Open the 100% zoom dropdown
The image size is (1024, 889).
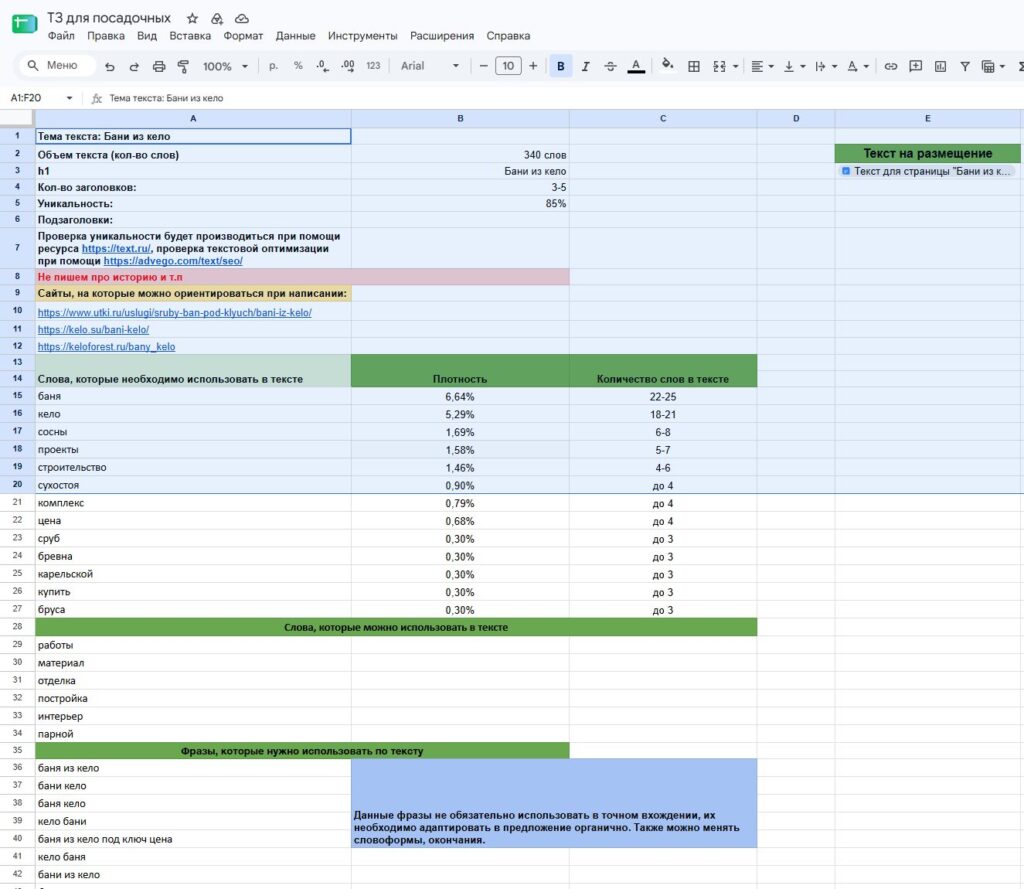pyautogui.click(x=225, y=66)
